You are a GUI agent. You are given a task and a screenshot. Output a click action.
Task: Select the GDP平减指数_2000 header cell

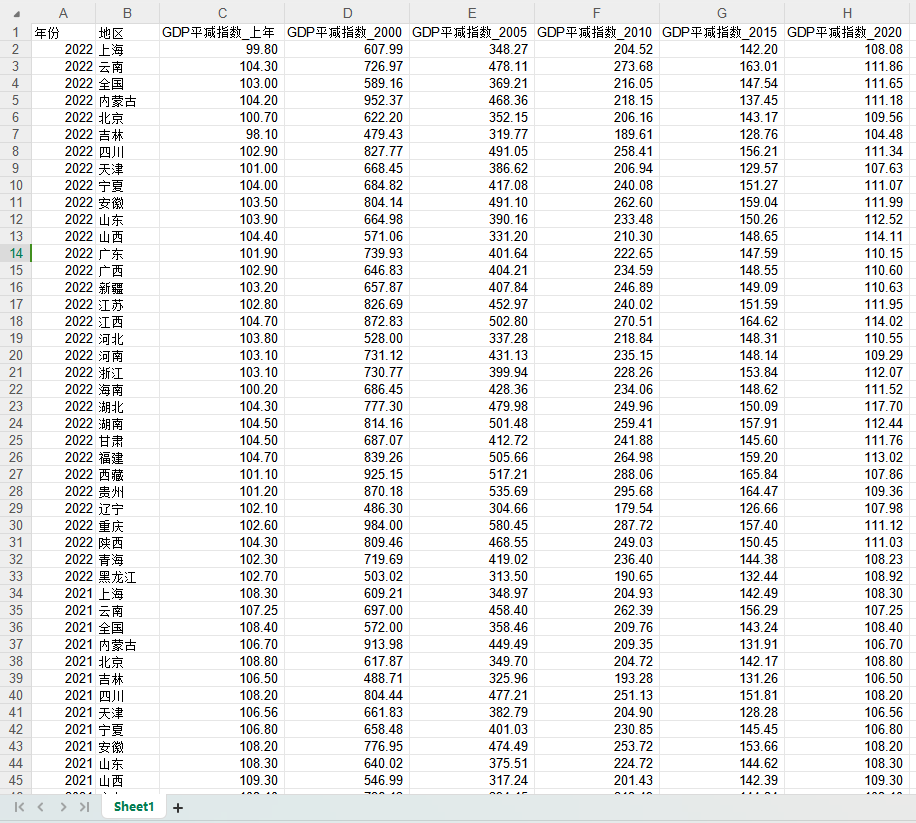[x=346, y=32]
